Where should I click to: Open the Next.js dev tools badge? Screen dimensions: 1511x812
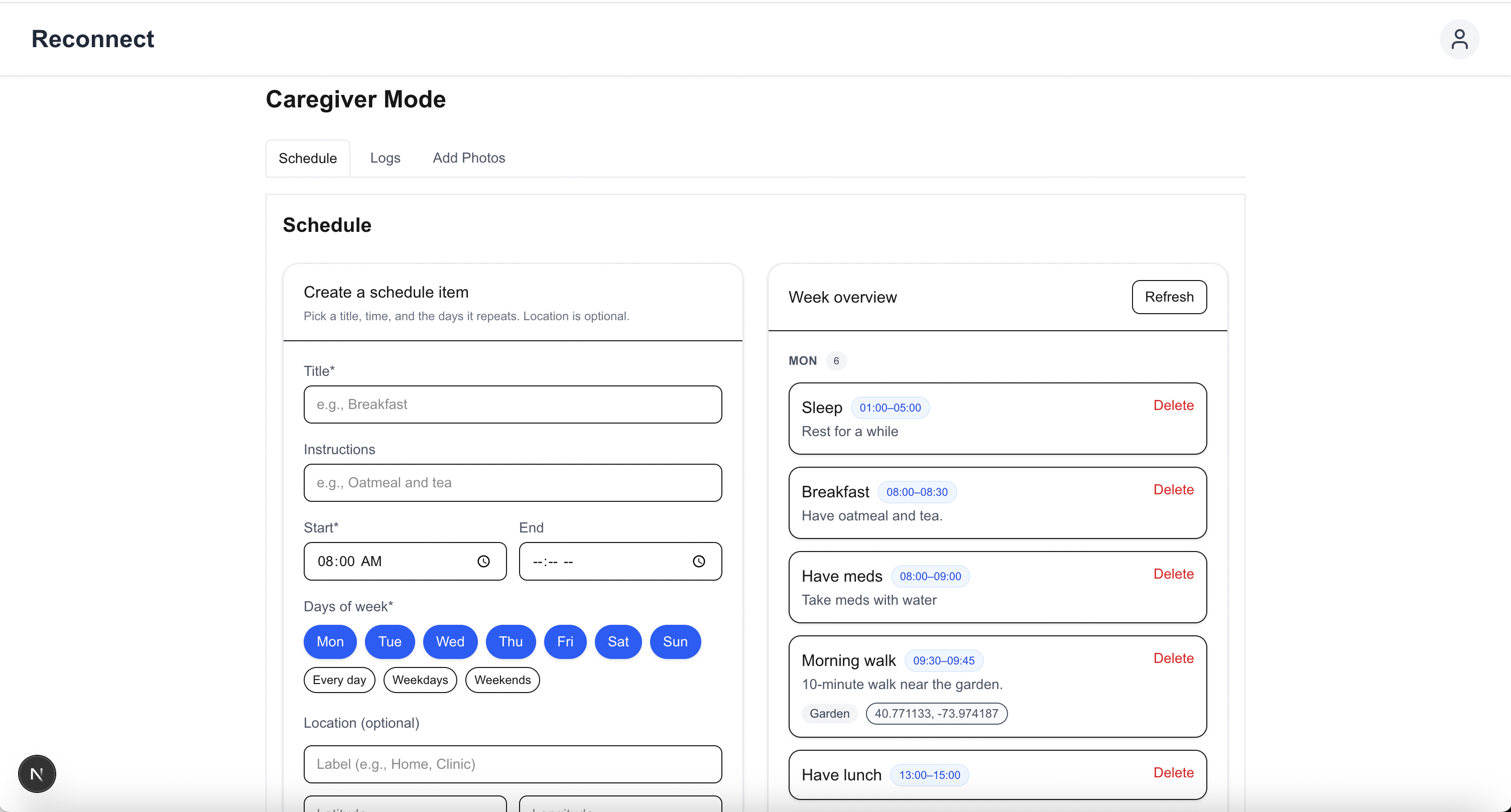37,773
